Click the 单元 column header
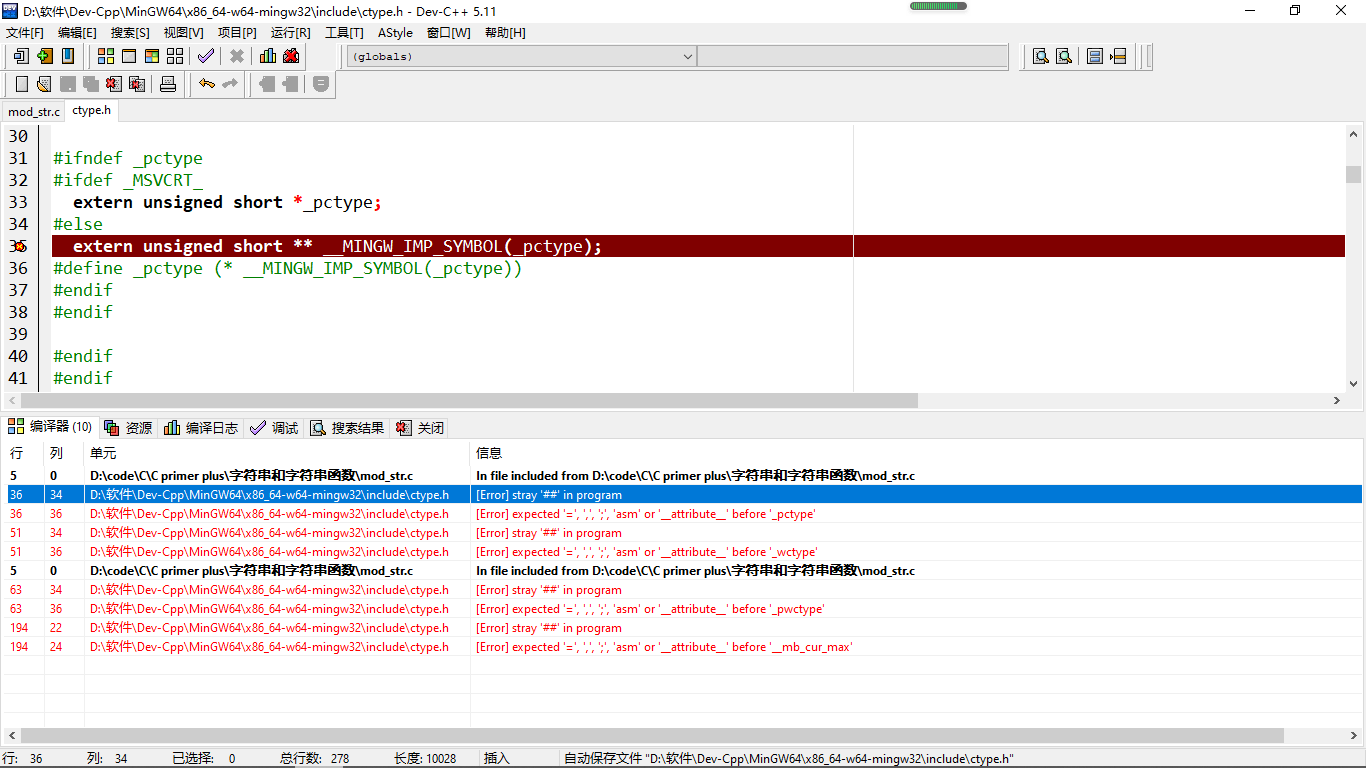 point(277,453)
